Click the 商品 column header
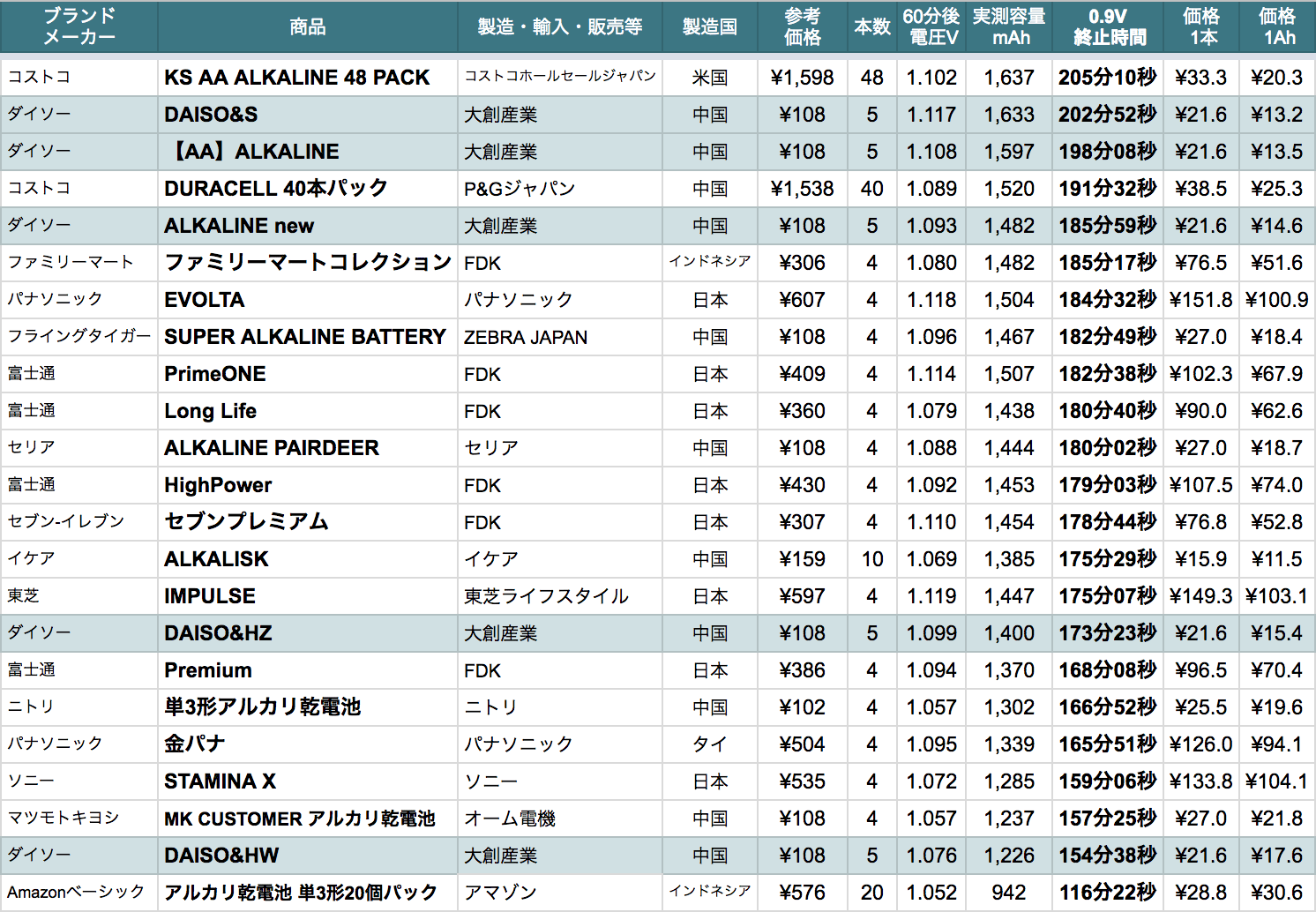 point(308,26)
